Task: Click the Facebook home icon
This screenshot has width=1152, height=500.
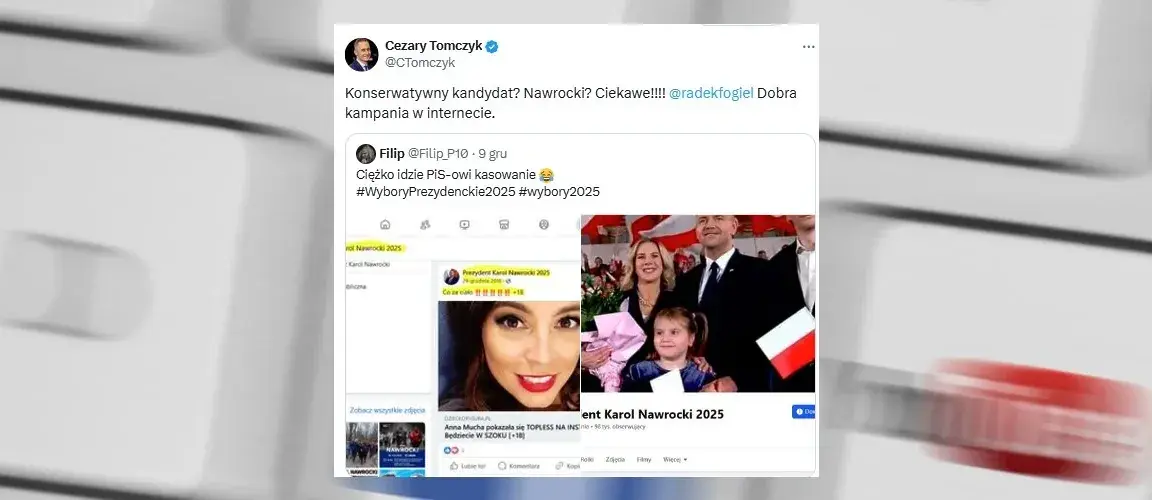Action: tap(385, 225)
